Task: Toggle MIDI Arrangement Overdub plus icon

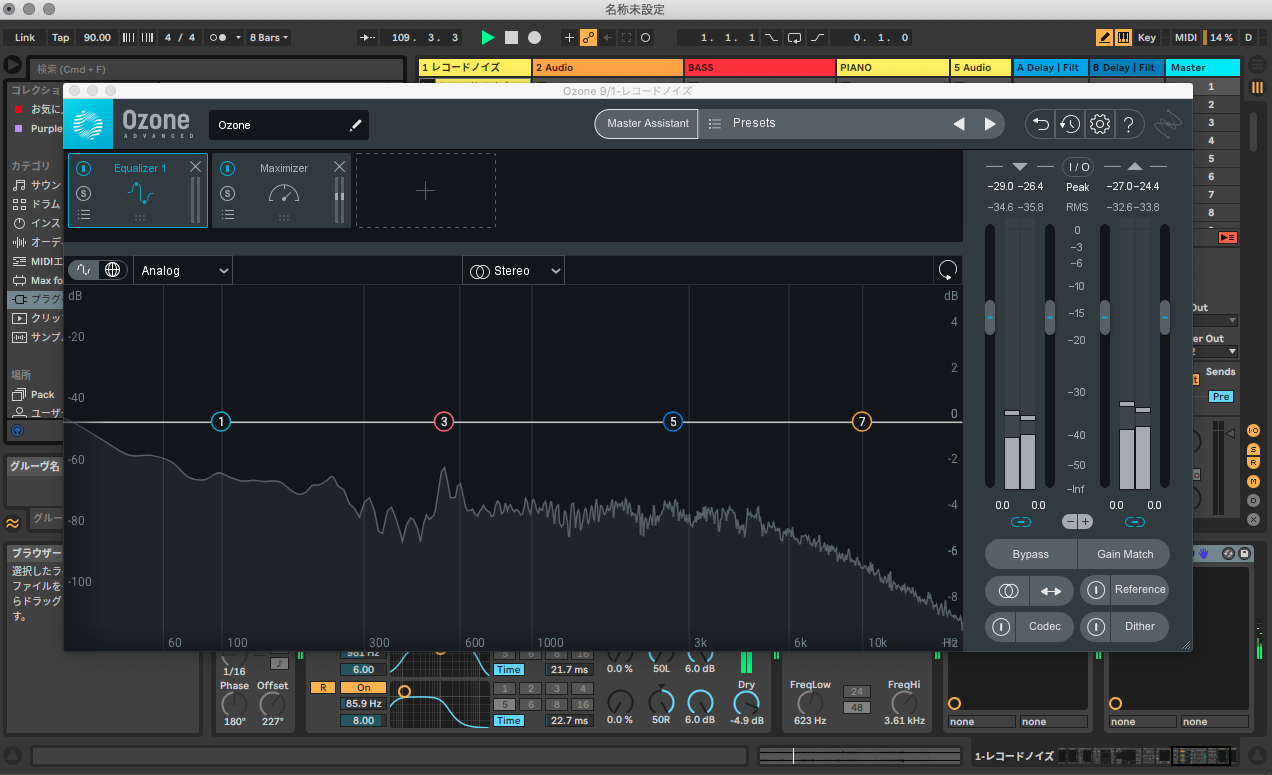Action: pyautogui.click(x=570, y=38)
